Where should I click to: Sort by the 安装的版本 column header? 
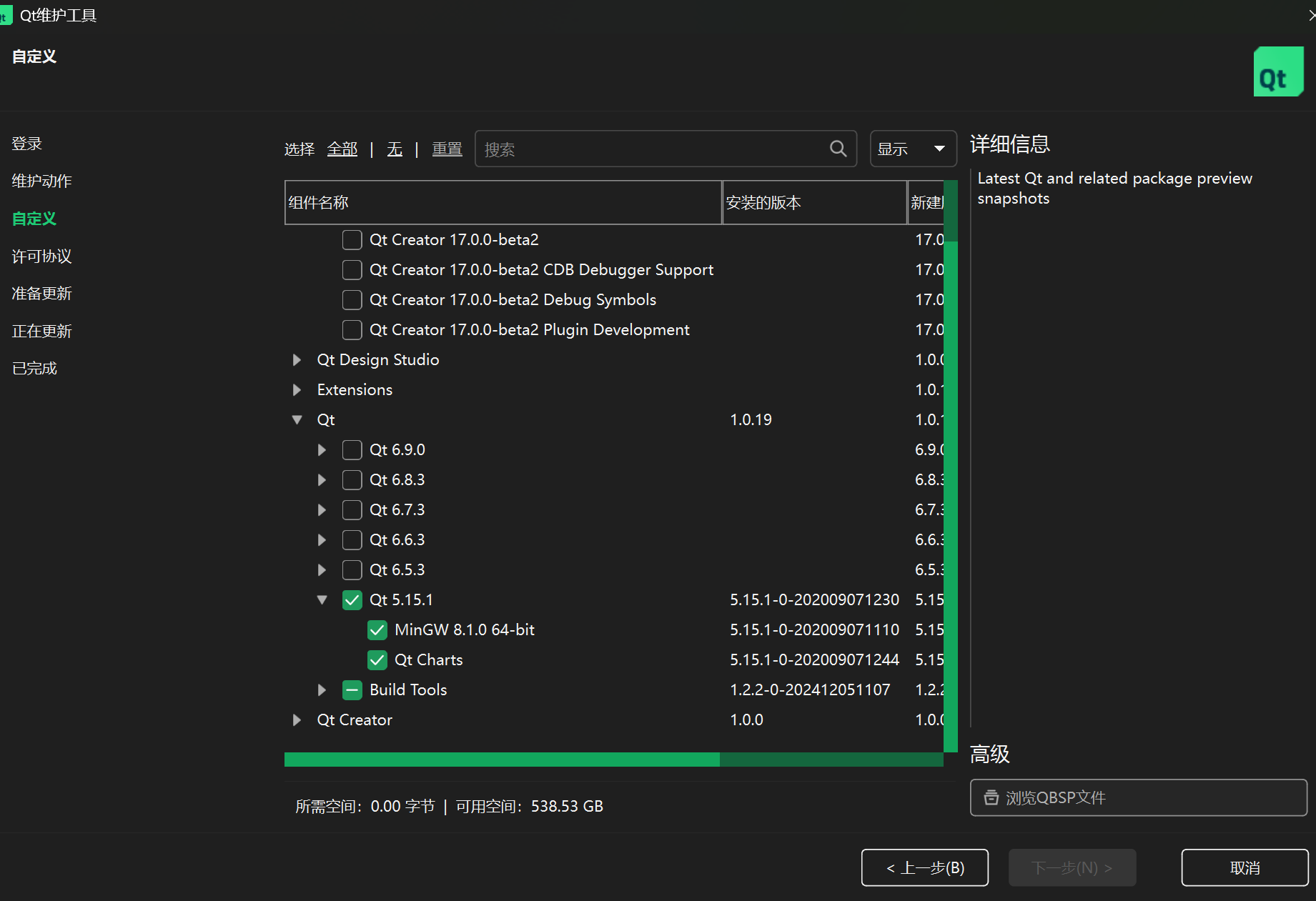[815, 202]
